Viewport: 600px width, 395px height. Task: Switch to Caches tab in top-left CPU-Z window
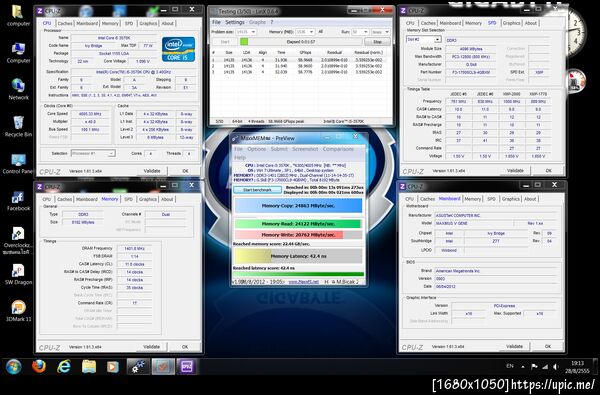[64, 23]
